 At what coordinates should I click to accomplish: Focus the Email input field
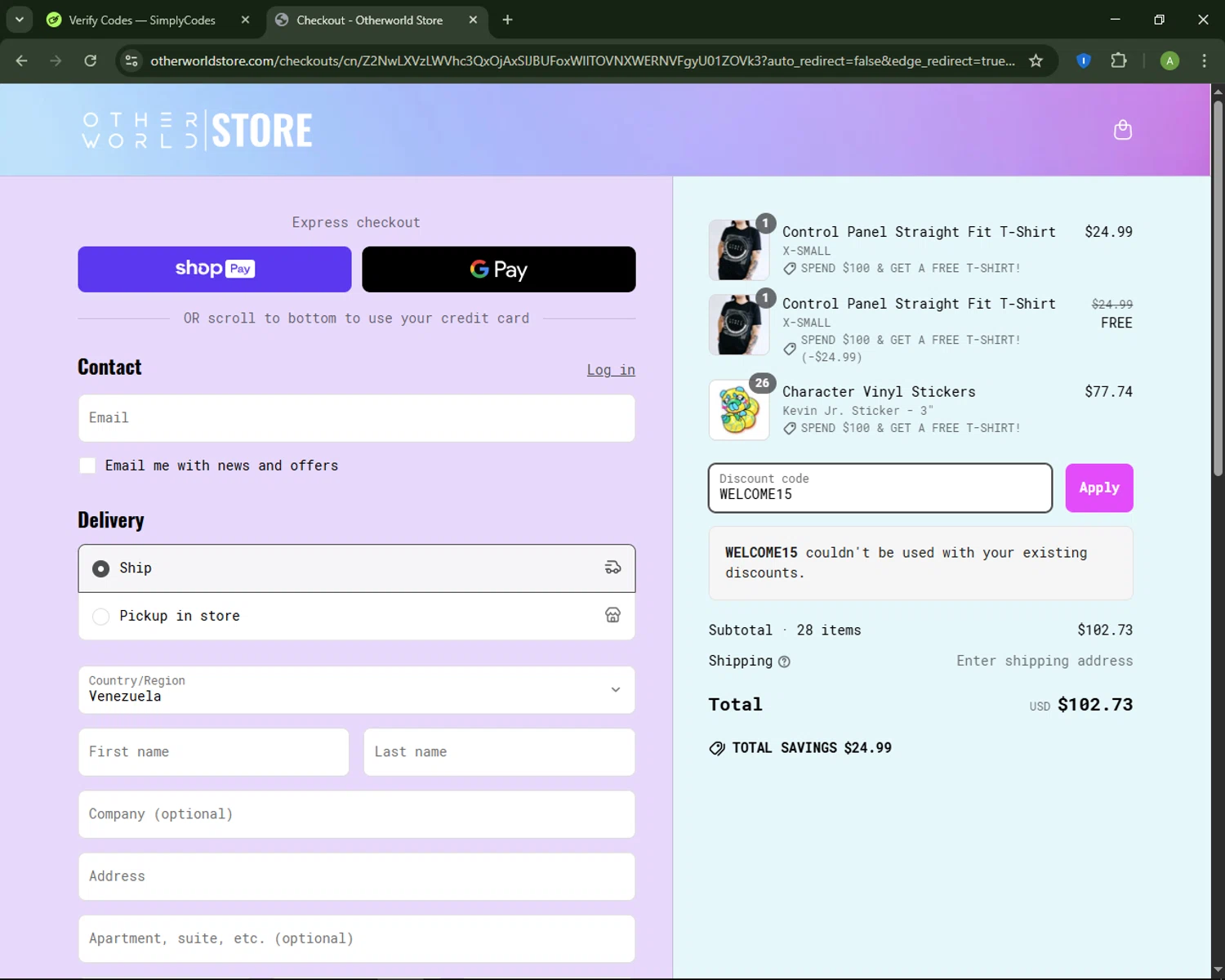(357, 418)
